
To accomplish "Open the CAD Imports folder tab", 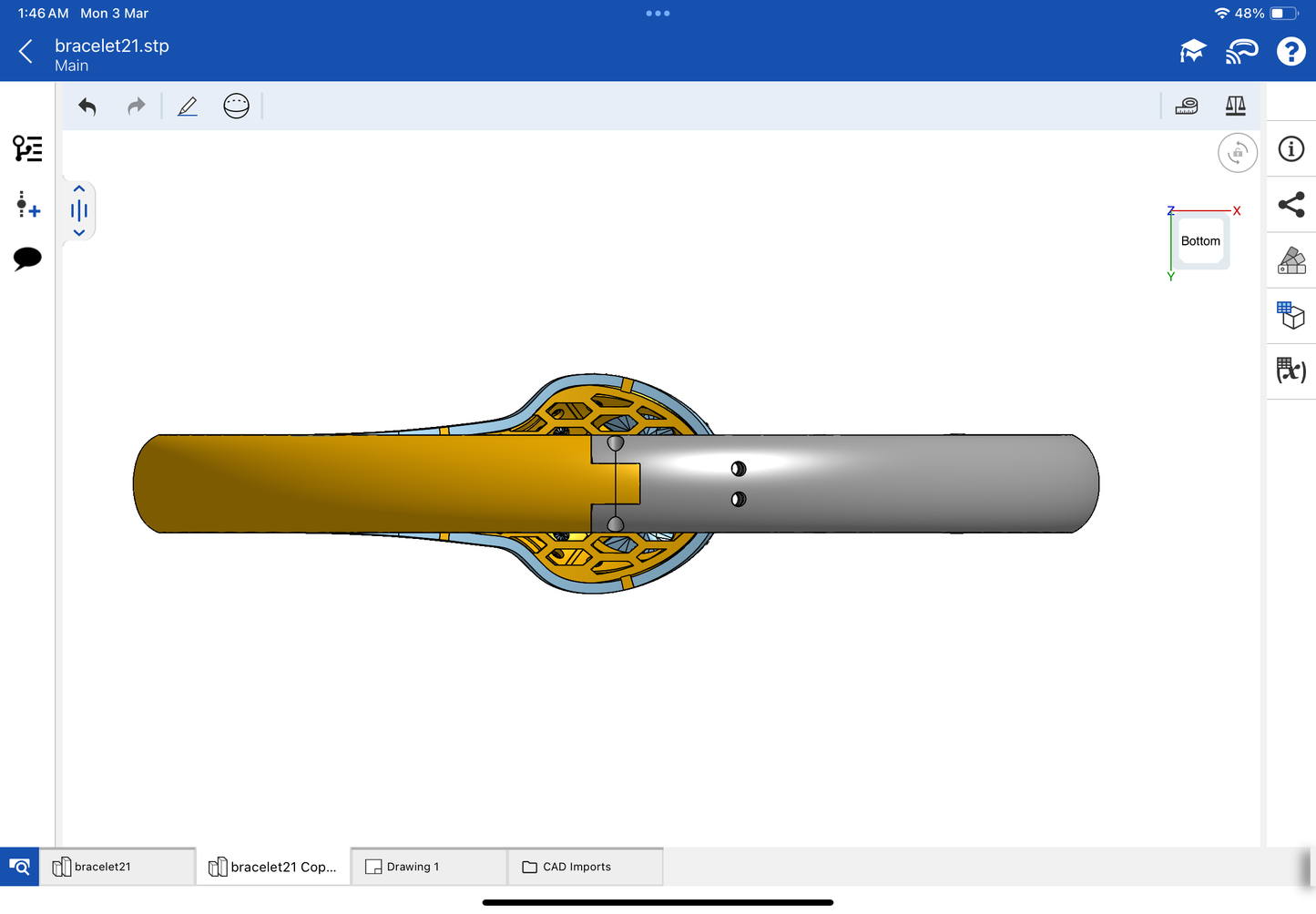I will (x=584, y=867).
